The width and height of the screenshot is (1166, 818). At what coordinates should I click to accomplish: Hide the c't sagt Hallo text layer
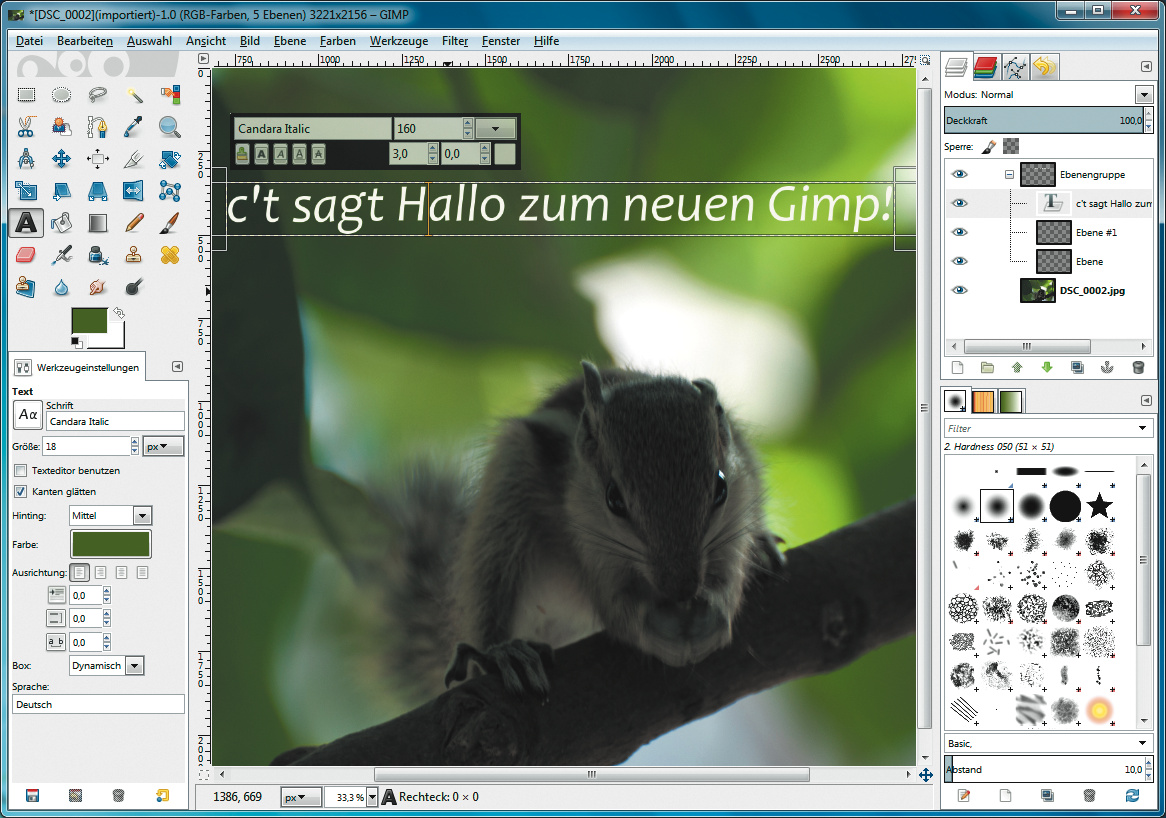tap(960, 203)
